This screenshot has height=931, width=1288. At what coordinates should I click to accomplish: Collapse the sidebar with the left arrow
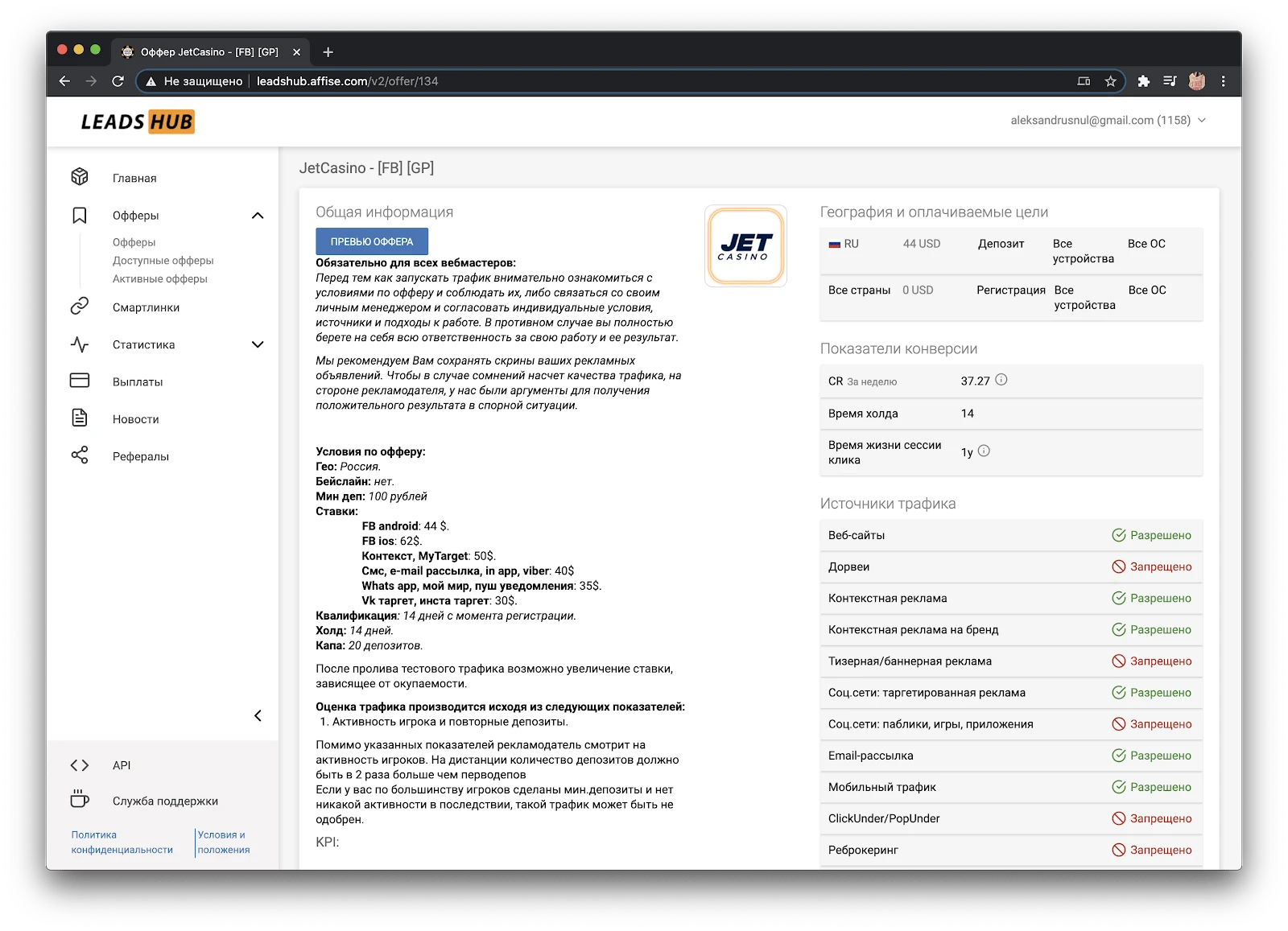click(258, 715)
